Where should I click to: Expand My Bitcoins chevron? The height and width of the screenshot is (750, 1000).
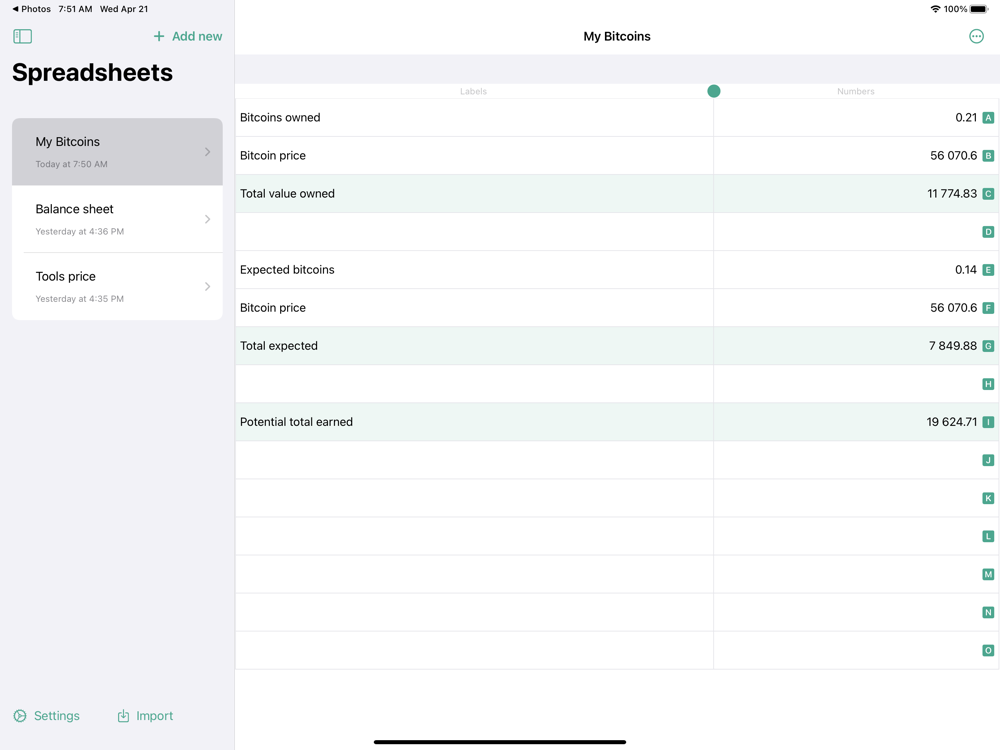[x=207, y=152]
